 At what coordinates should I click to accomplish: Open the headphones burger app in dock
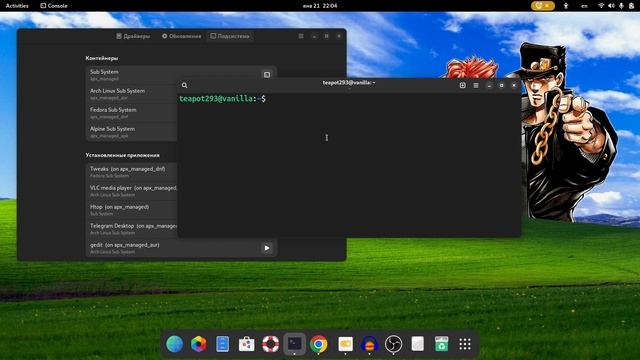369,344
